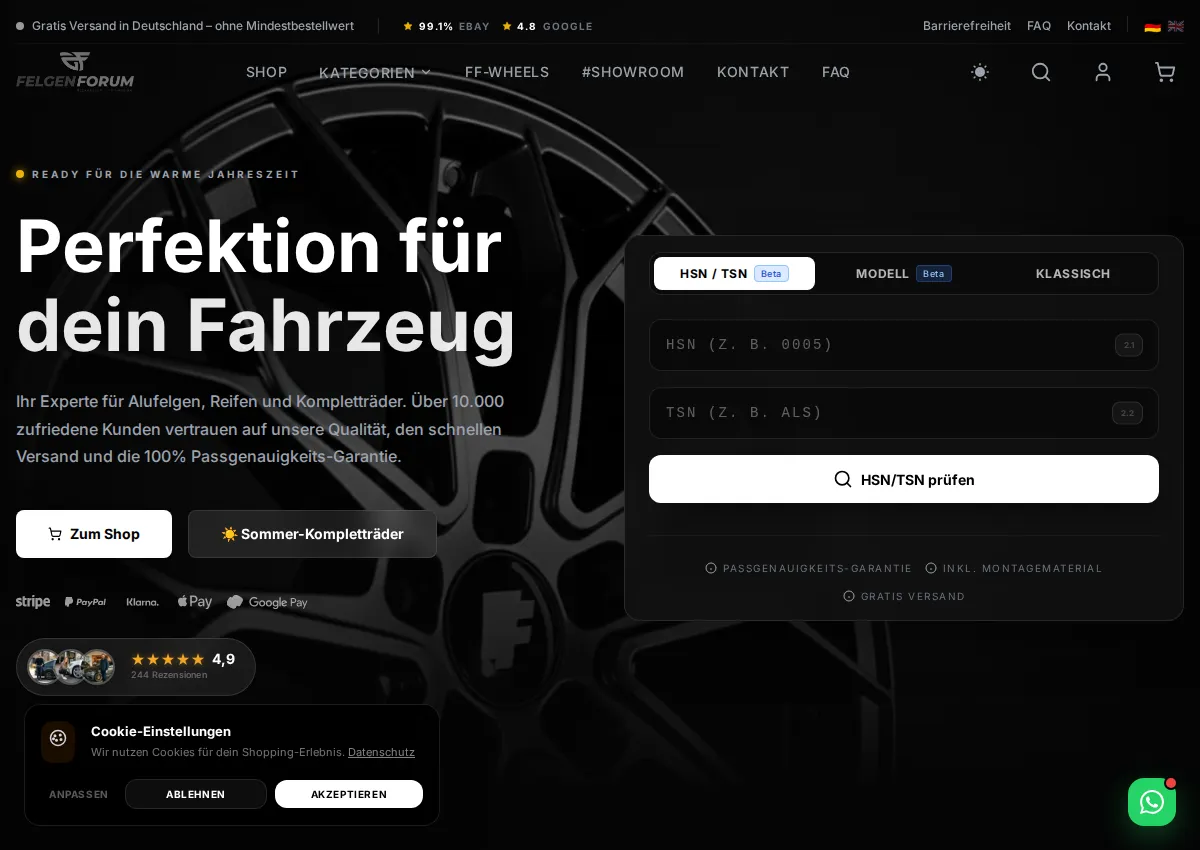Focus the TSN input field
Image resolution: width=1200 pixels, height=850 pixels.
coord(904,413)
